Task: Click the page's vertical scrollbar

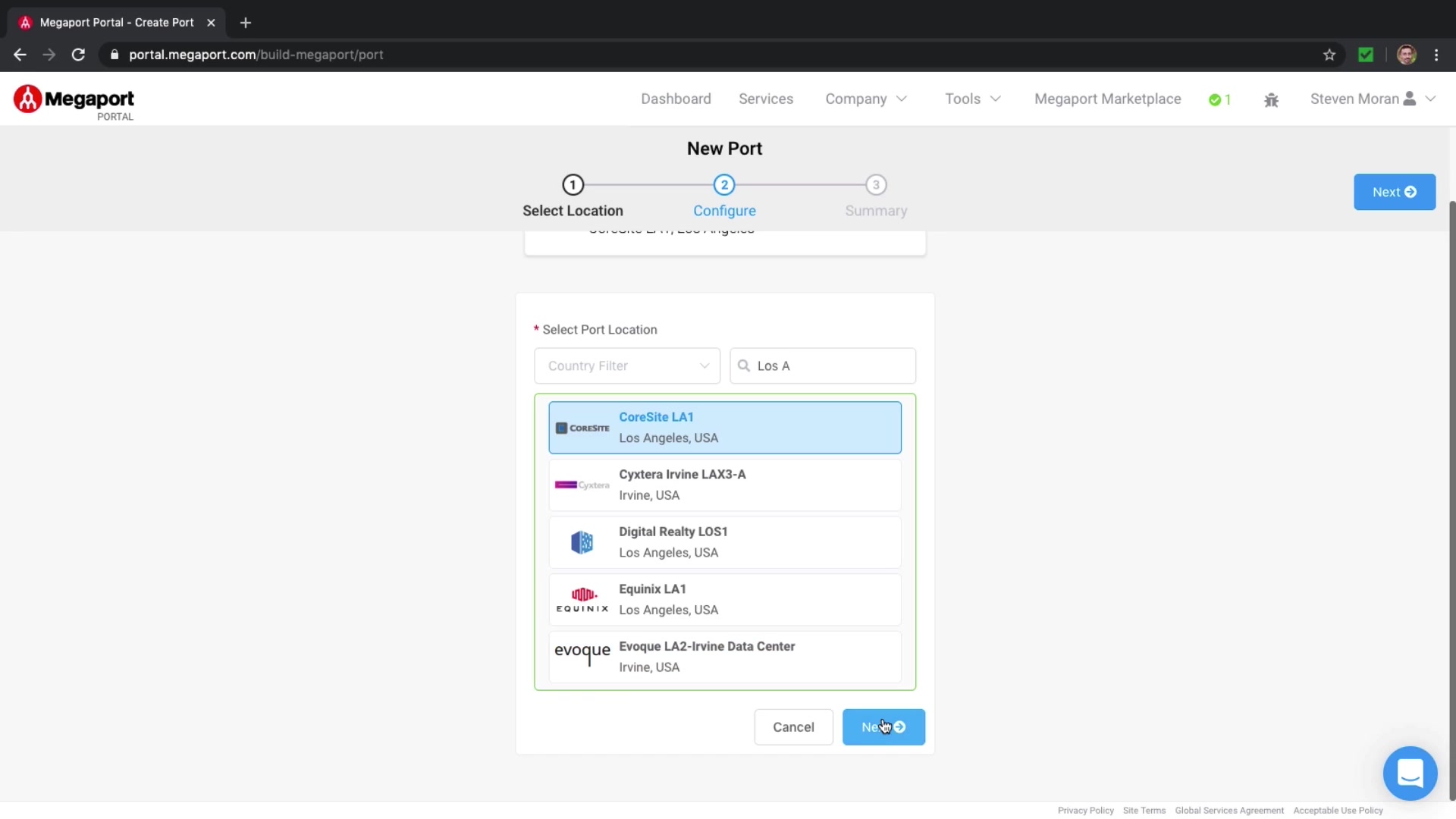Action: click(x=1451, y=500)
